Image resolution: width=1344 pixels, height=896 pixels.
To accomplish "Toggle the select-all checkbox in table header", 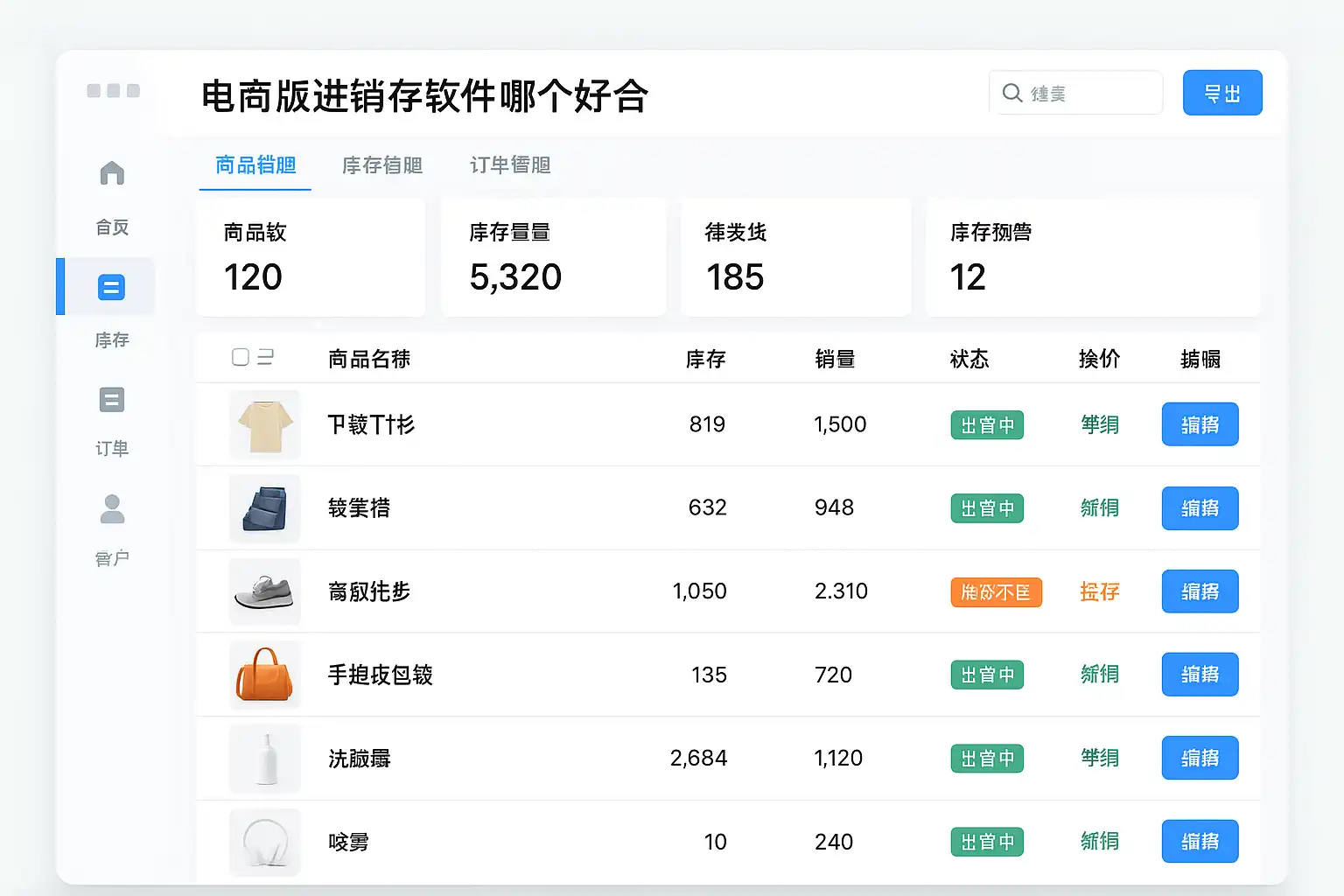I will click(x=241, y=357).
